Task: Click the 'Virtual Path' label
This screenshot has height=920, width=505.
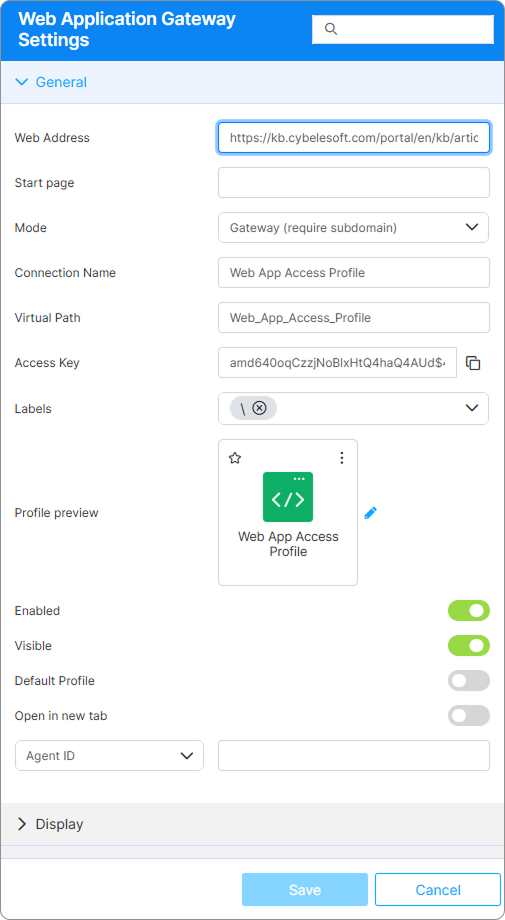Action: [x=48, y=317]
